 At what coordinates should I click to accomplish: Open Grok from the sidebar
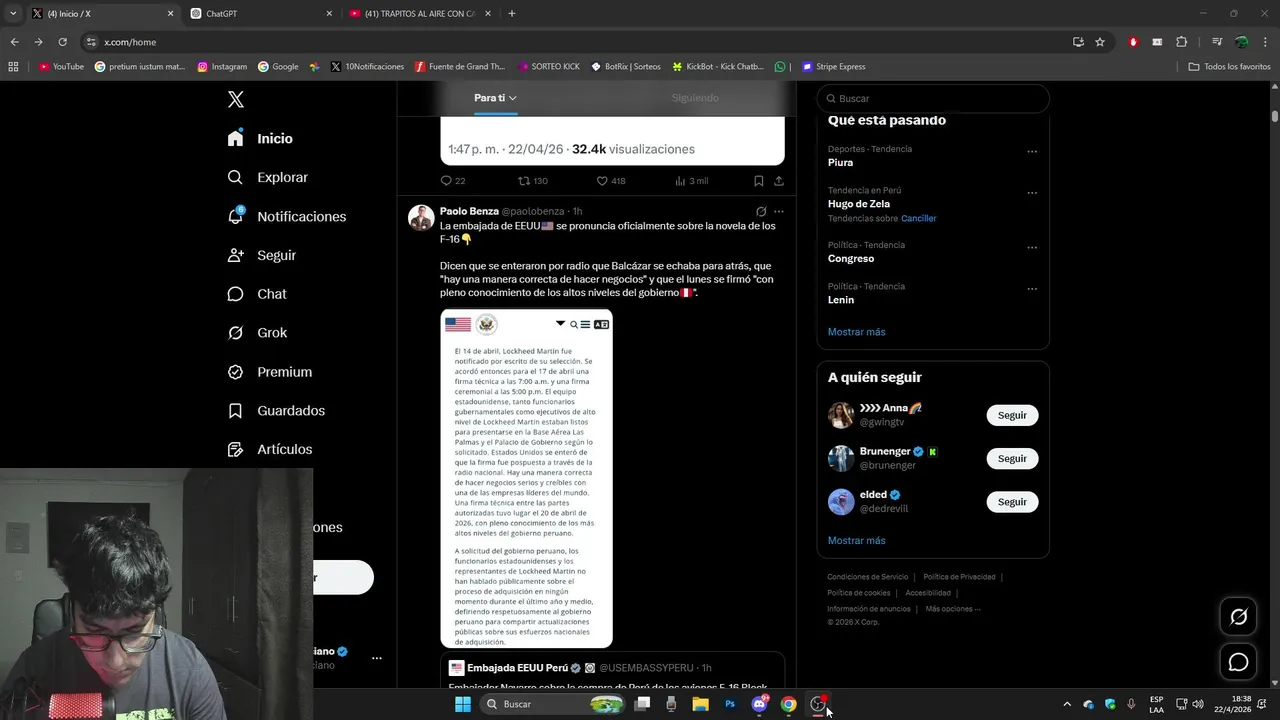(x=257, y=333)
